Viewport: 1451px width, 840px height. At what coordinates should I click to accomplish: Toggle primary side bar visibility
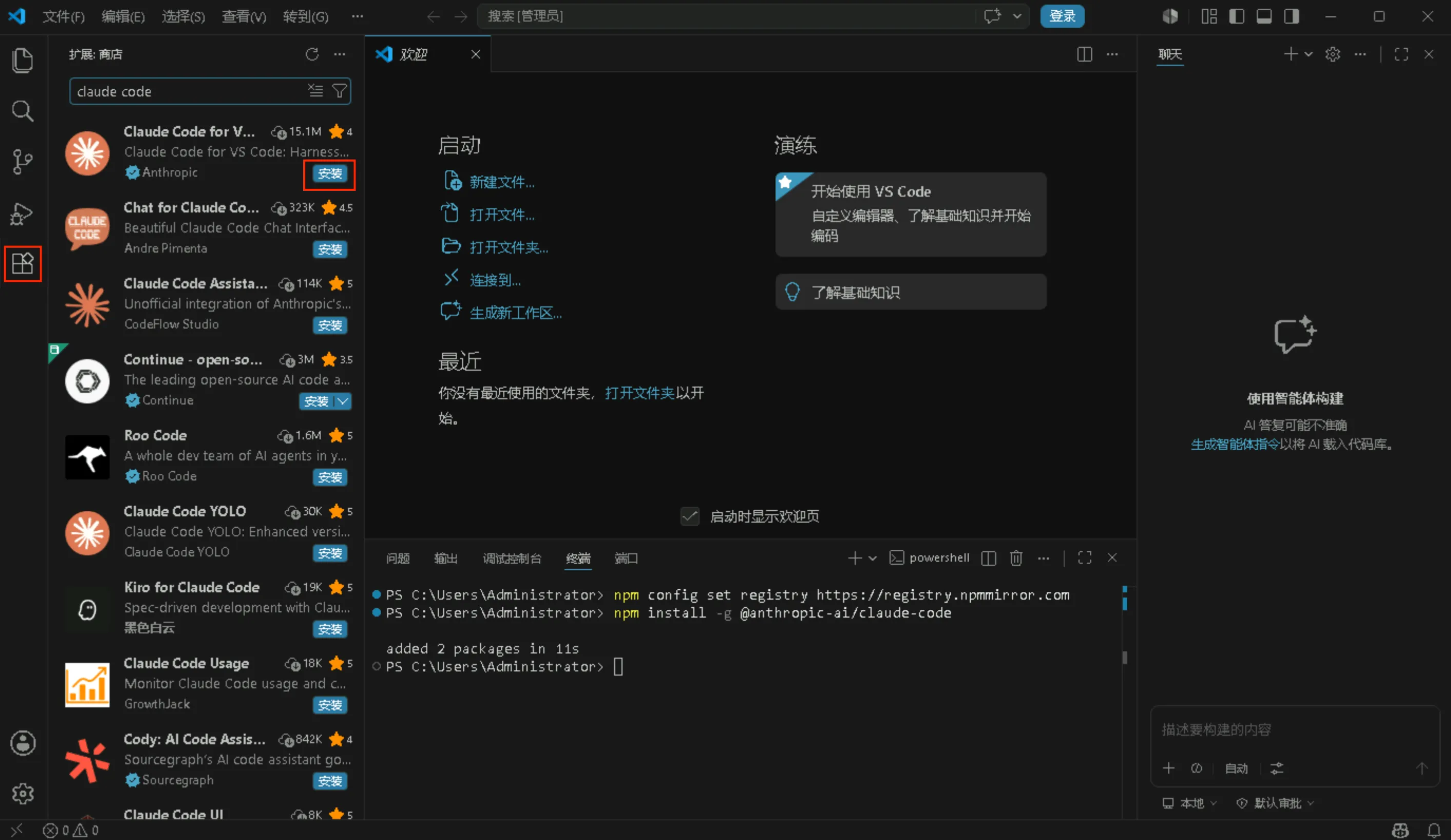tap(1236, 16)
